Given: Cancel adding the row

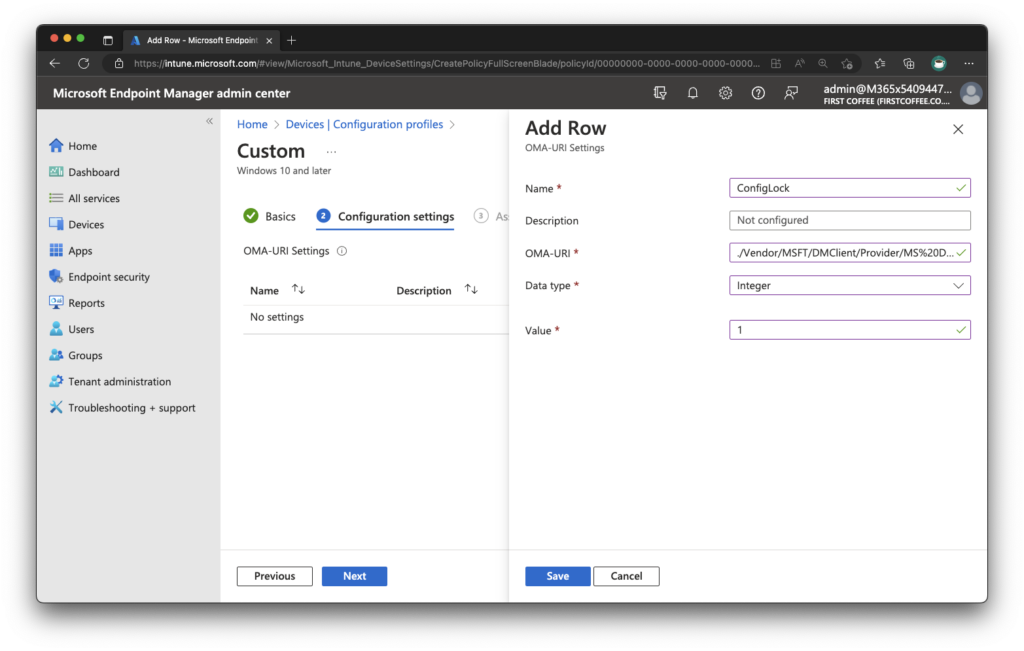Looking at the screenshot, I should coord(626,576).
